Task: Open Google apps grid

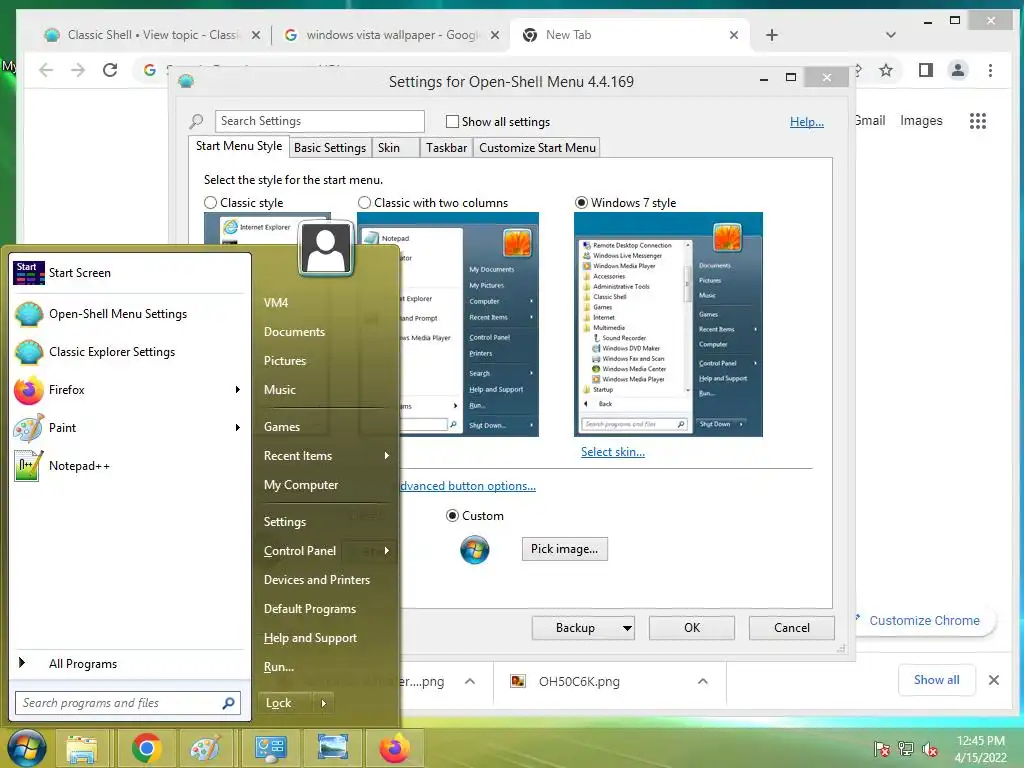Action: point(978,121)
